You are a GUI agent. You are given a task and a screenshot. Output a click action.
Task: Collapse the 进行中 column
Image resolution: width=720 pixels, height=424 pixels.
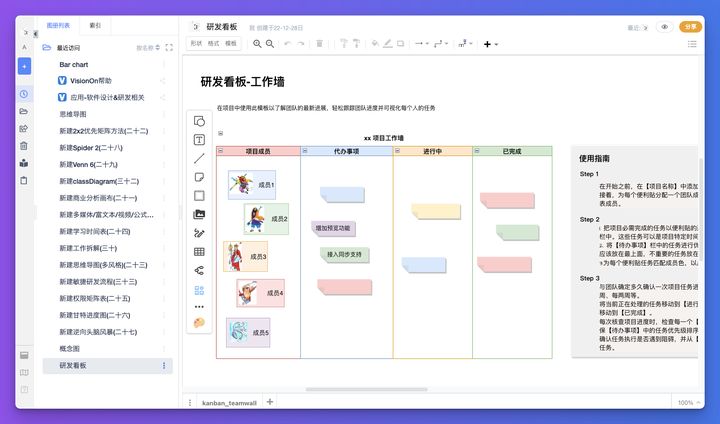[x=398, y=151]
